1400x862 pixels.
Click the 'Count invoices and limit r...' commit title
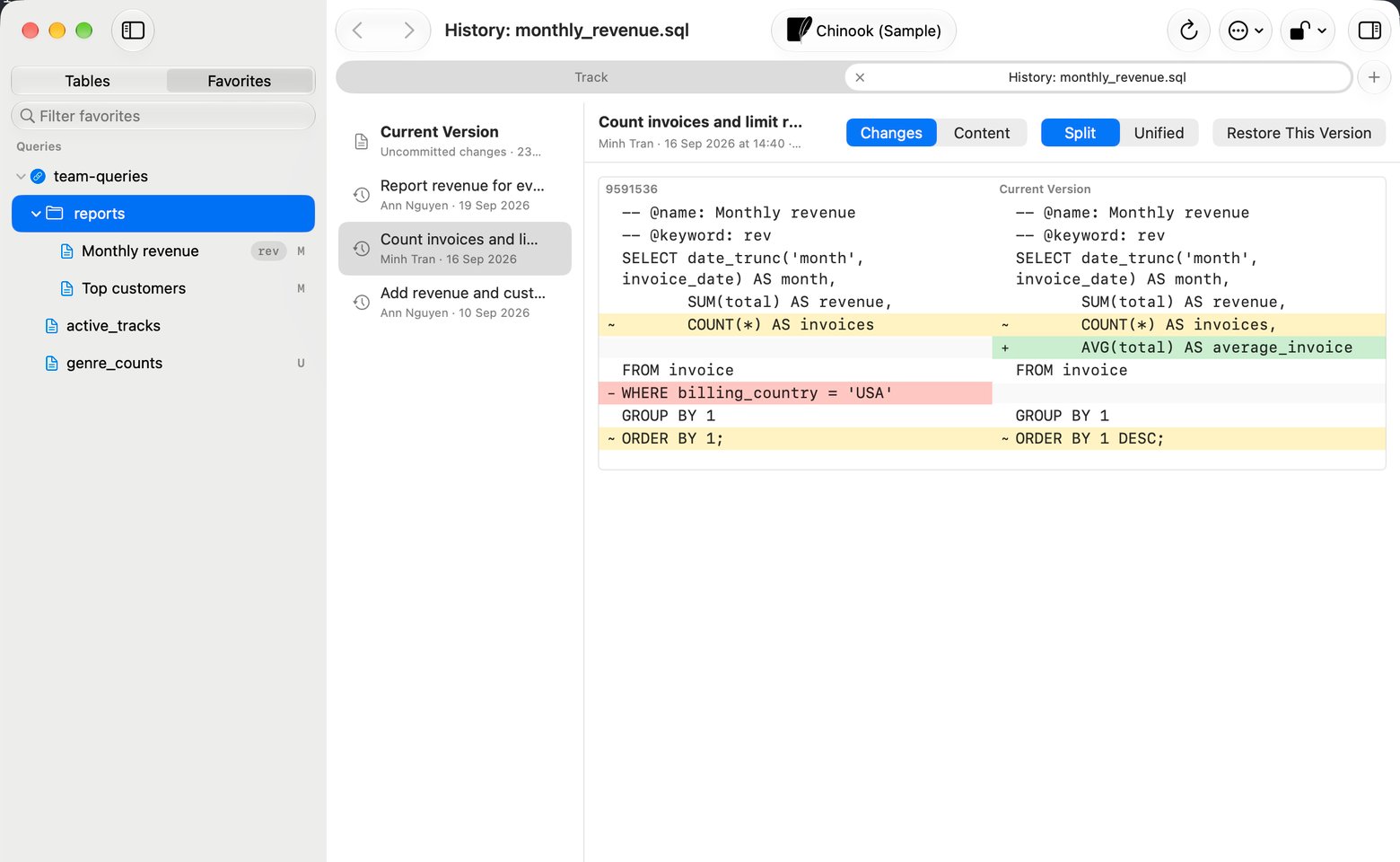click(700, 122)
